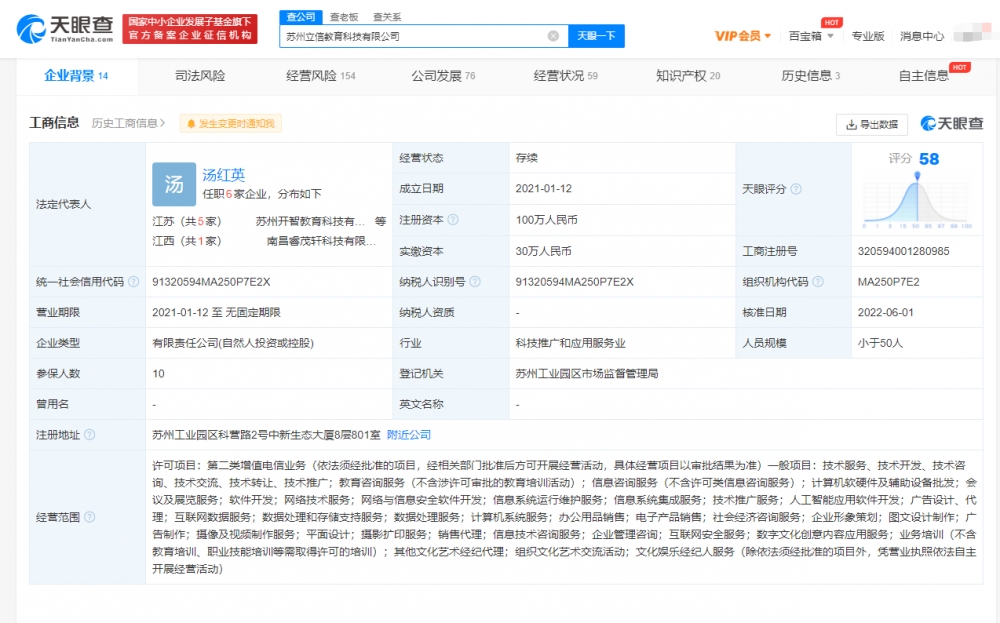Click the 天眼查 brand logo beside export button

click(x=952, y=124)
